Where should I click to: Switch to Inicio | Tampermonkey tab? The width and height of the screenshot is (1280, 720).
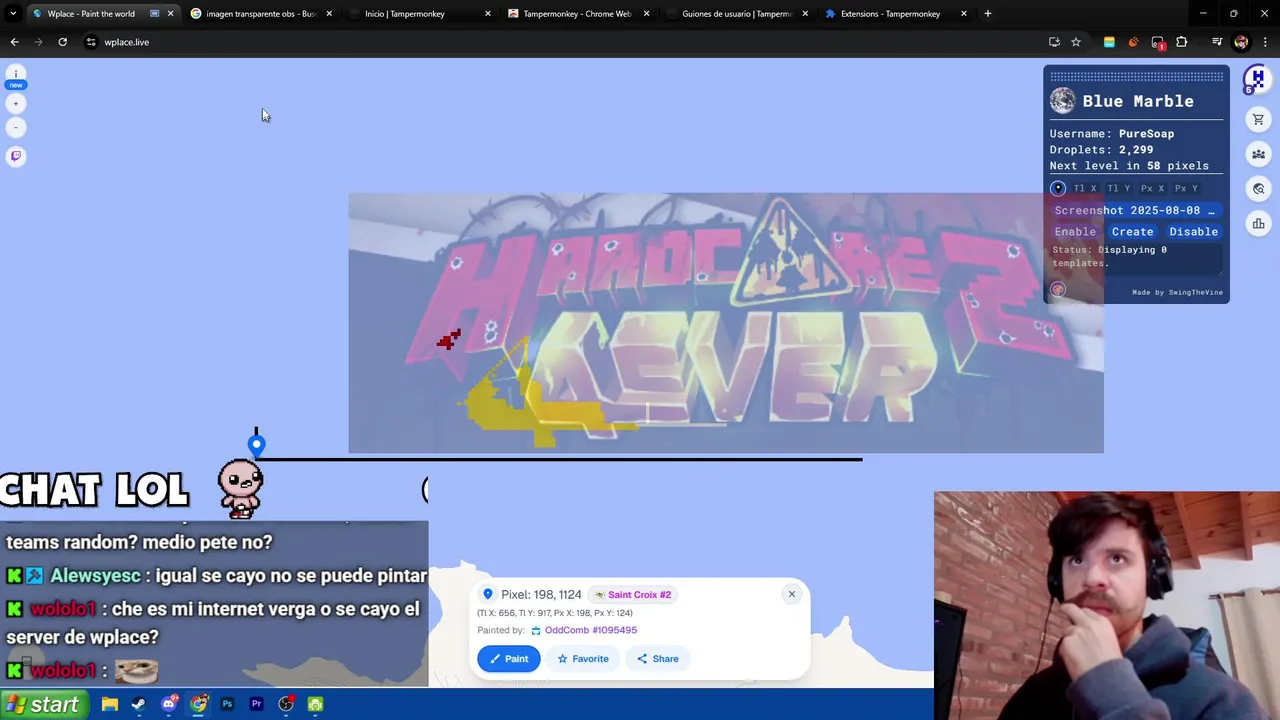pos(419,14)
